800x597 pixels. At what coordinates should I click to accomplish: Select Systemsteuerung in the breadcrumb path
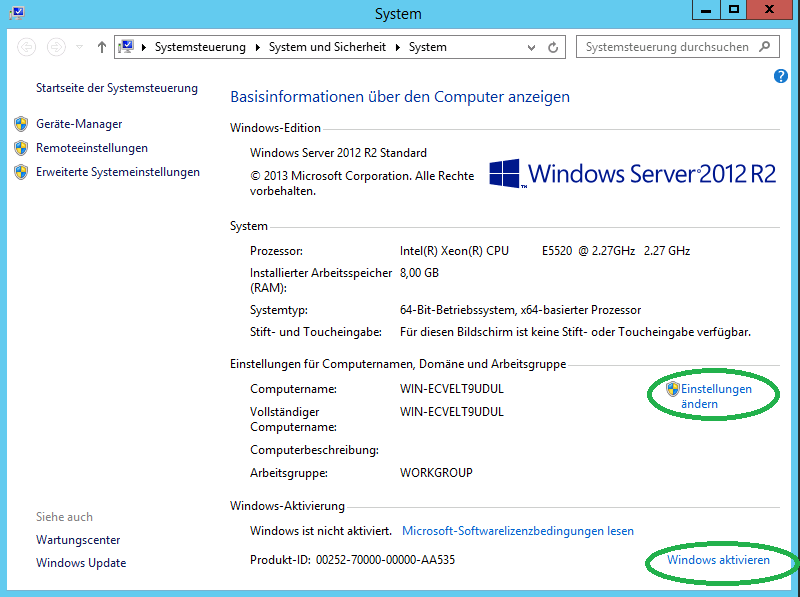(199, 47)
